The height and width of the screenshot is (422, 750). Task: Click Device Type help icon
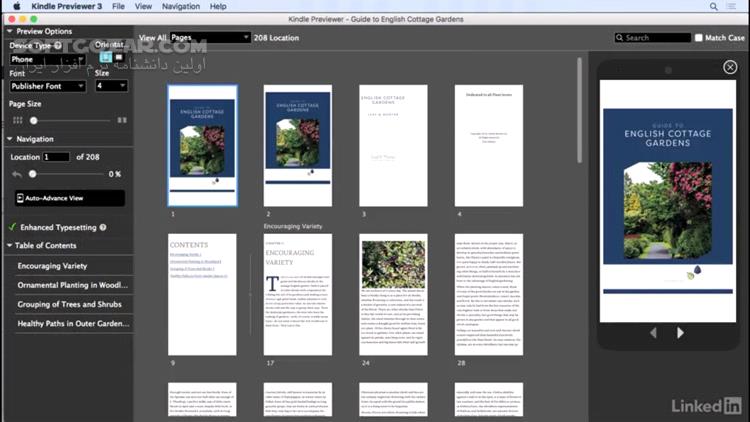click(x=58, y=45)
